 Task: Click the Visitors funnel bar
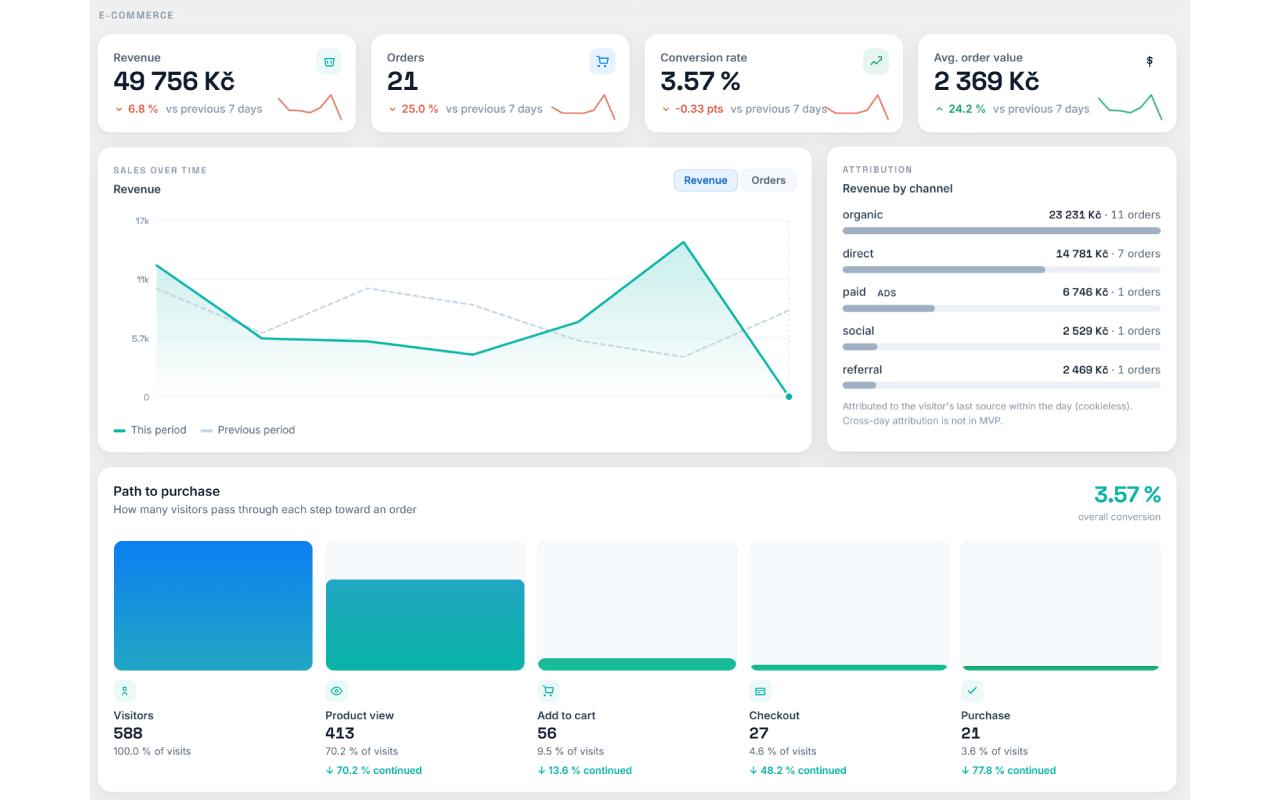click(213, 606)
